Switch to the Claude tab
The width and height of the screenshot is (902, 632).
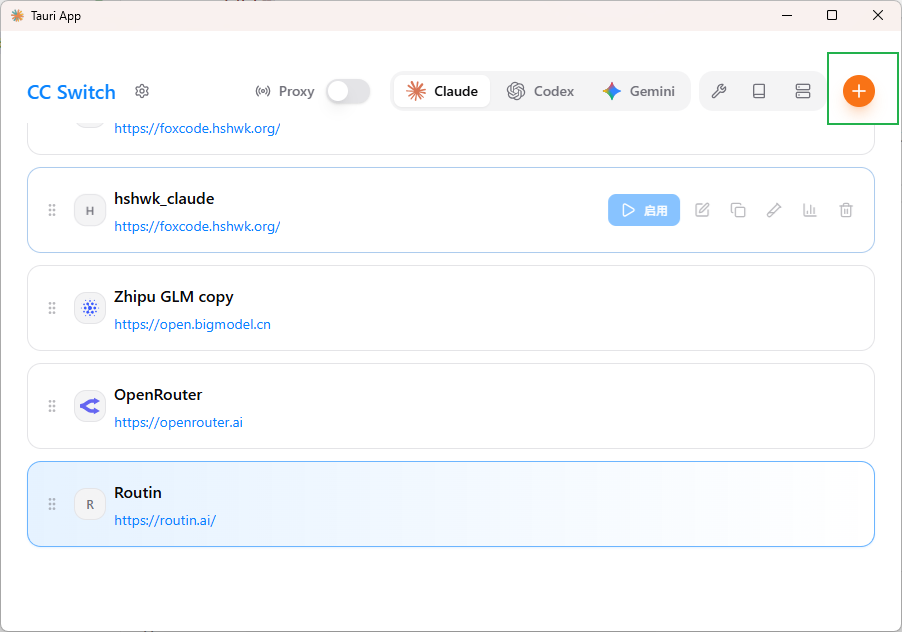pos(442,91)
